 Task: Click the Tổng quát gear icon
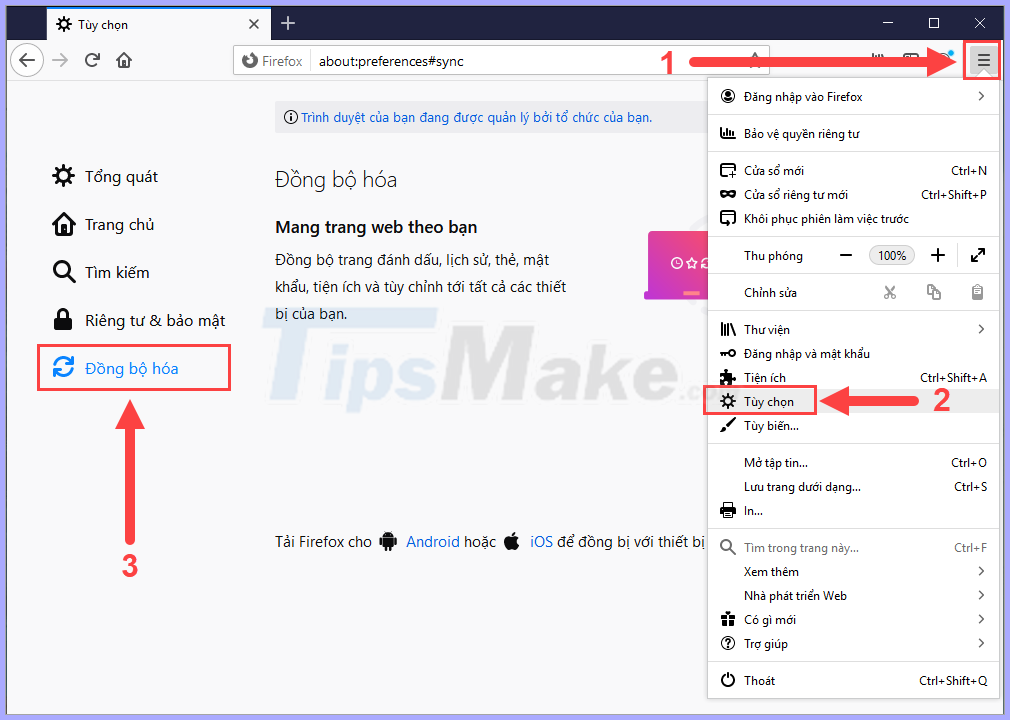pyautogui.click(x=63, y=176)
